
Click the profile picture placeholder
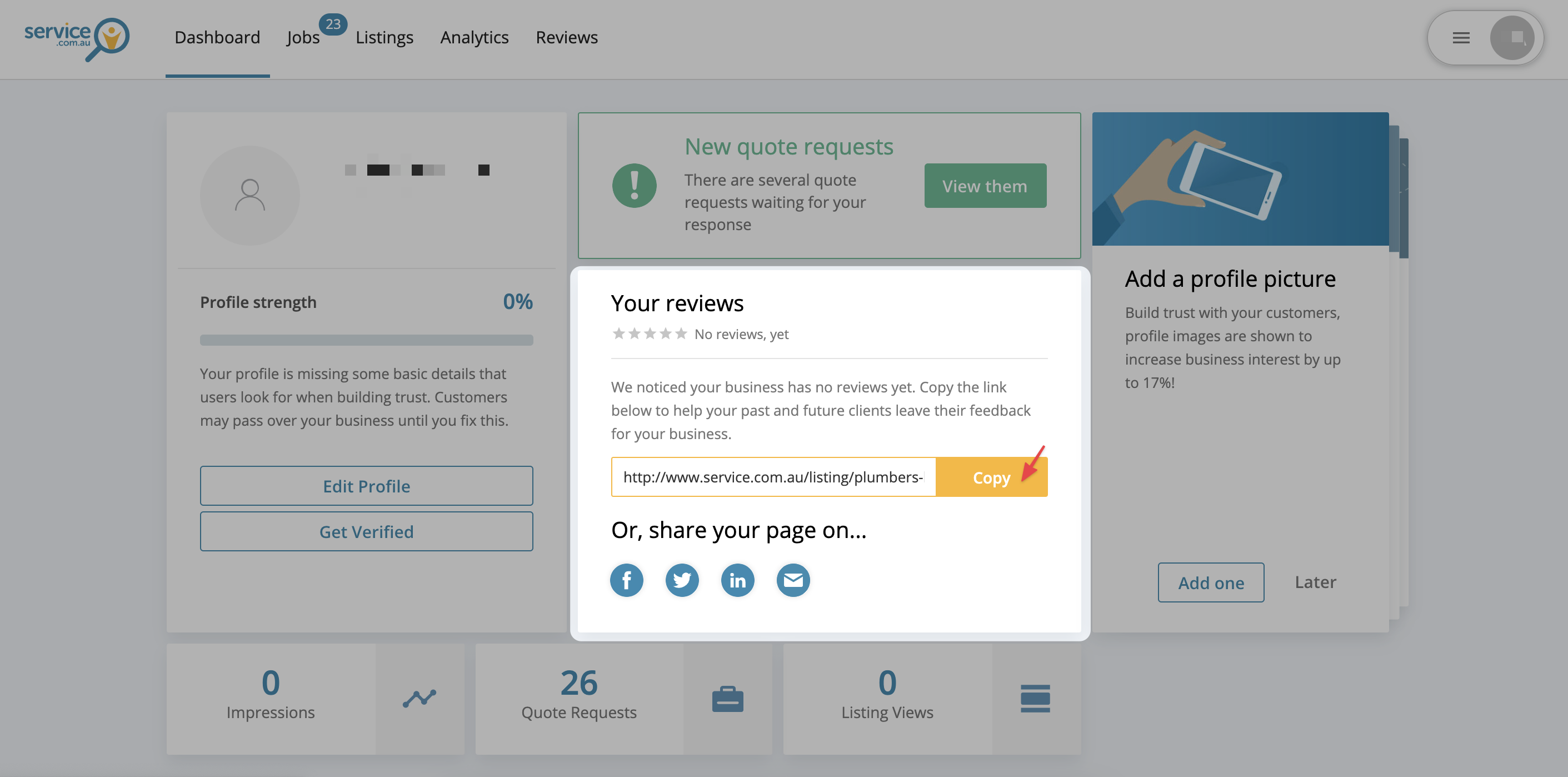click(249, 195)
